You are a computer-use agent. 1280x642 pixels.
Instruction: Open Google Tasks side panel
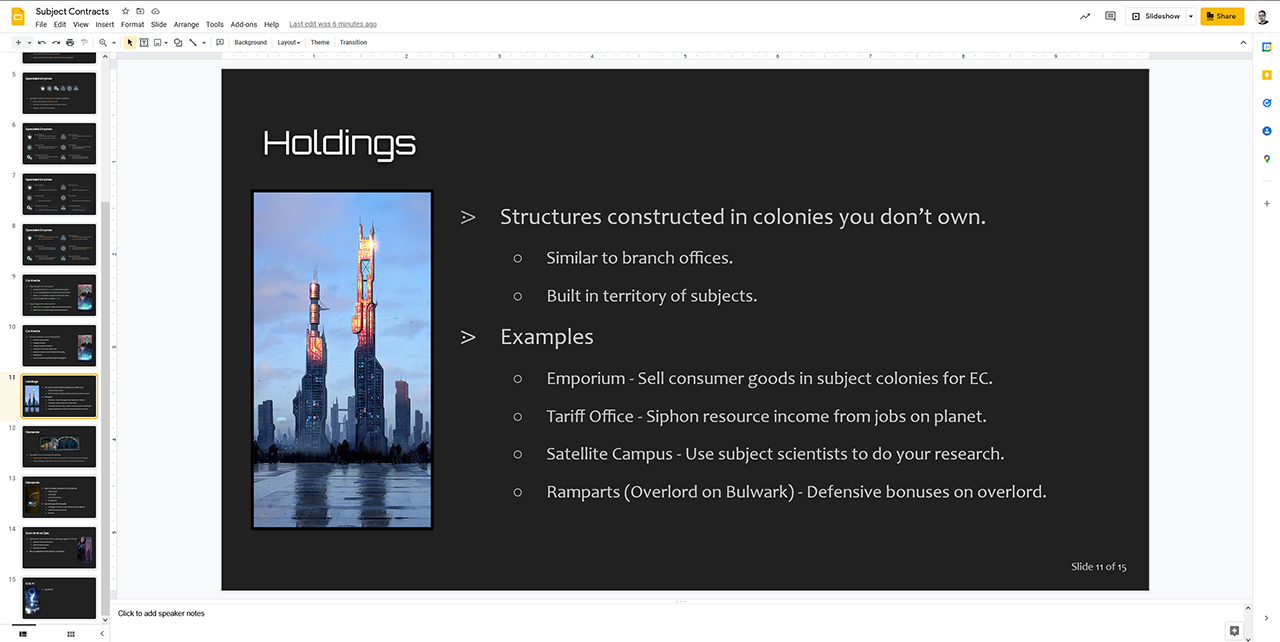point(1267,103)
